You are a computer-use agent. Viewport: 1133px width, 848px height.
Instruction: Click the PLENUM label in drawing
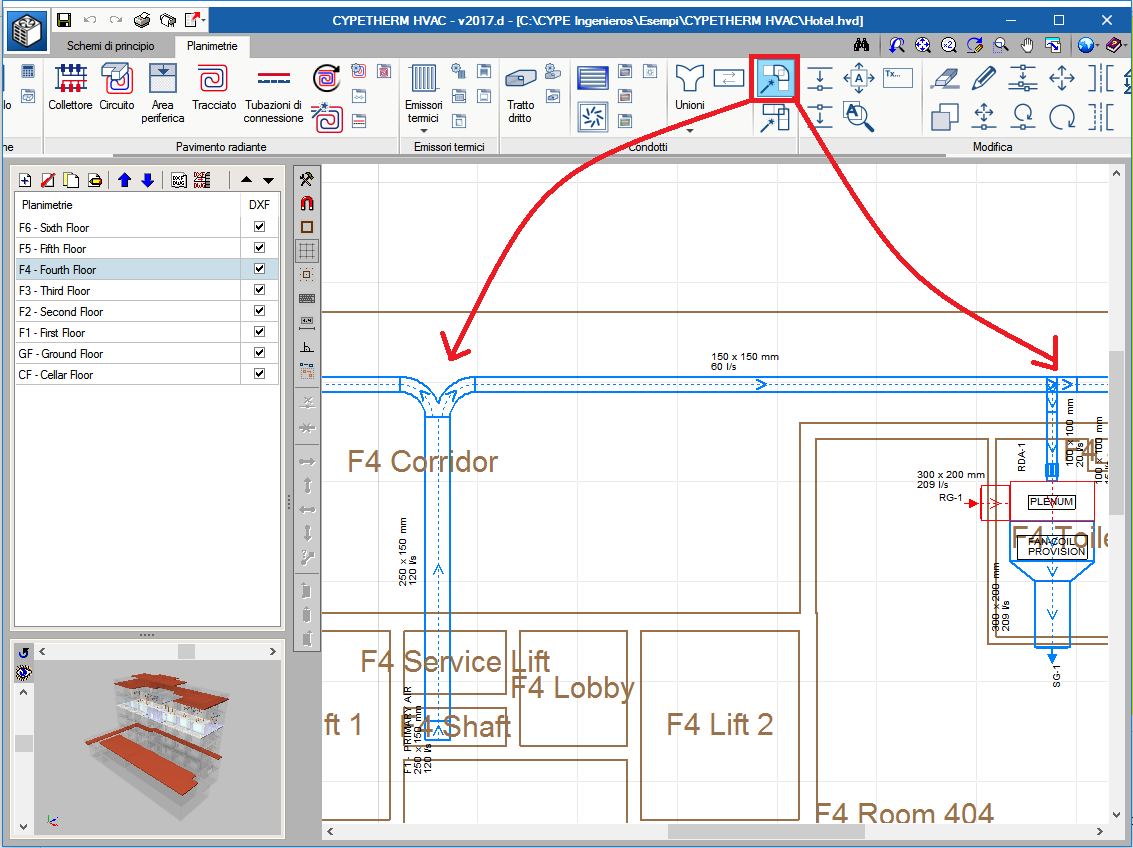click(1051, 501)
